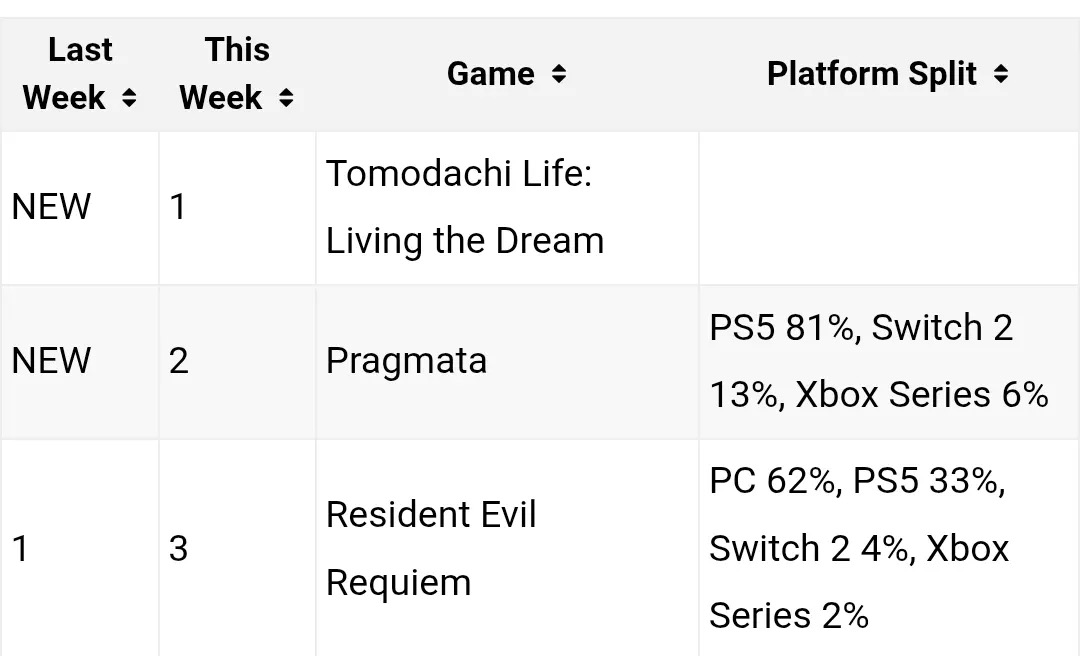Screen dimensions: 1080x656
Task: Click the NEW cell in Tomodachi Life row
Action: pos(51,207)
